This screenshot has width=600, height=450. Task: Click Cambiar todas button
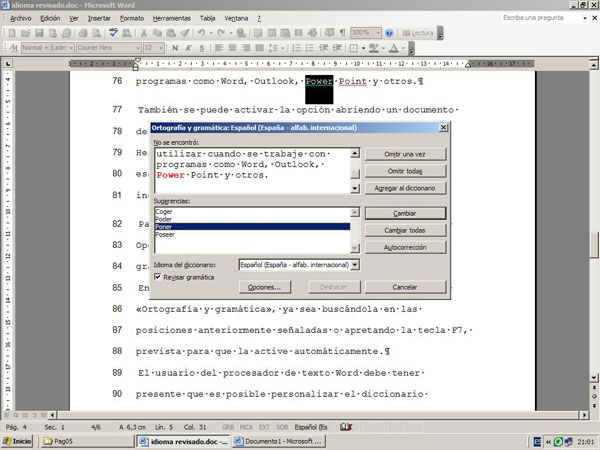(405, 230)
